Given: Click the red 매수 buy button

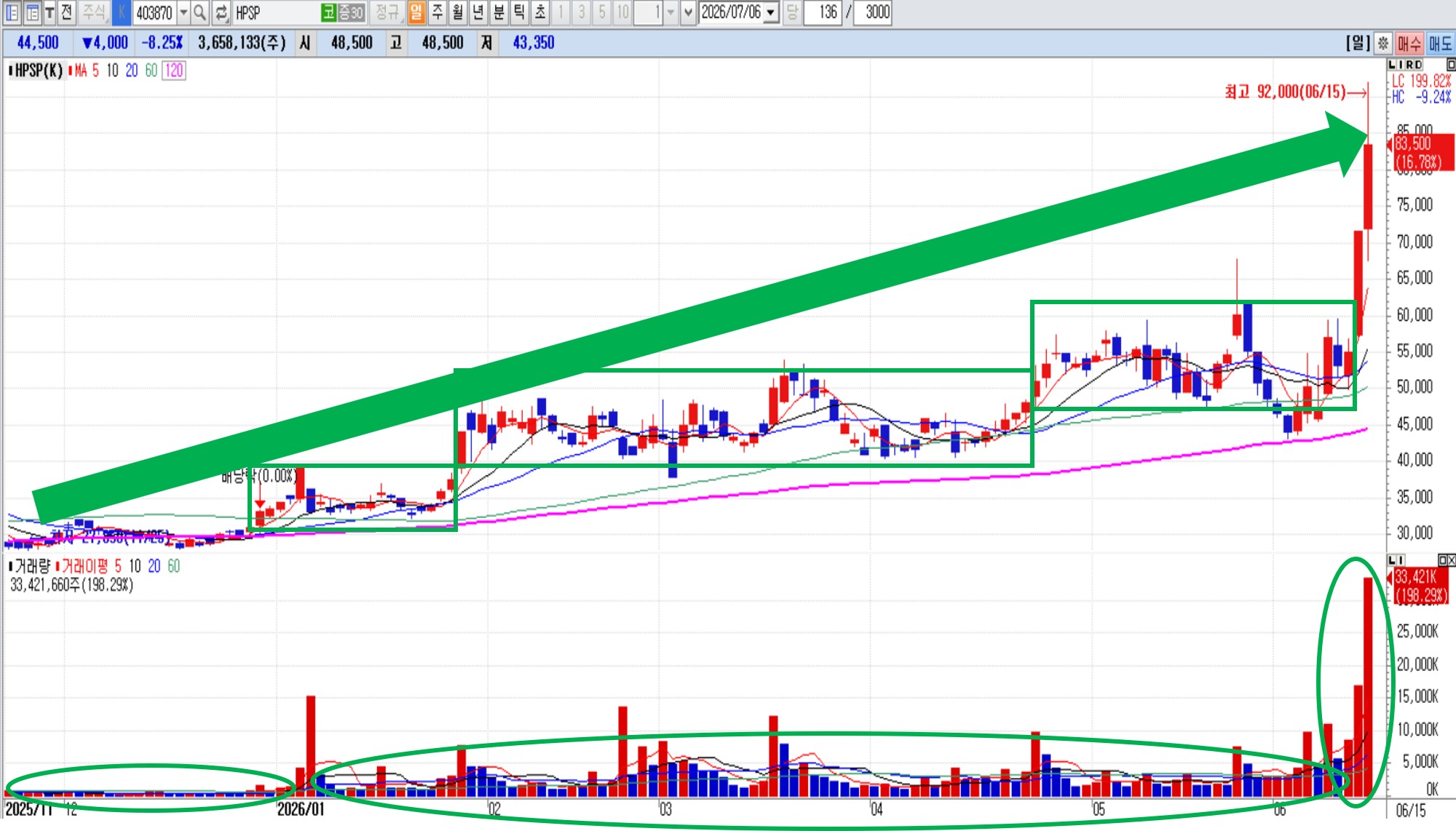Looking at the screenshot, I should (x=1409, y=44).
